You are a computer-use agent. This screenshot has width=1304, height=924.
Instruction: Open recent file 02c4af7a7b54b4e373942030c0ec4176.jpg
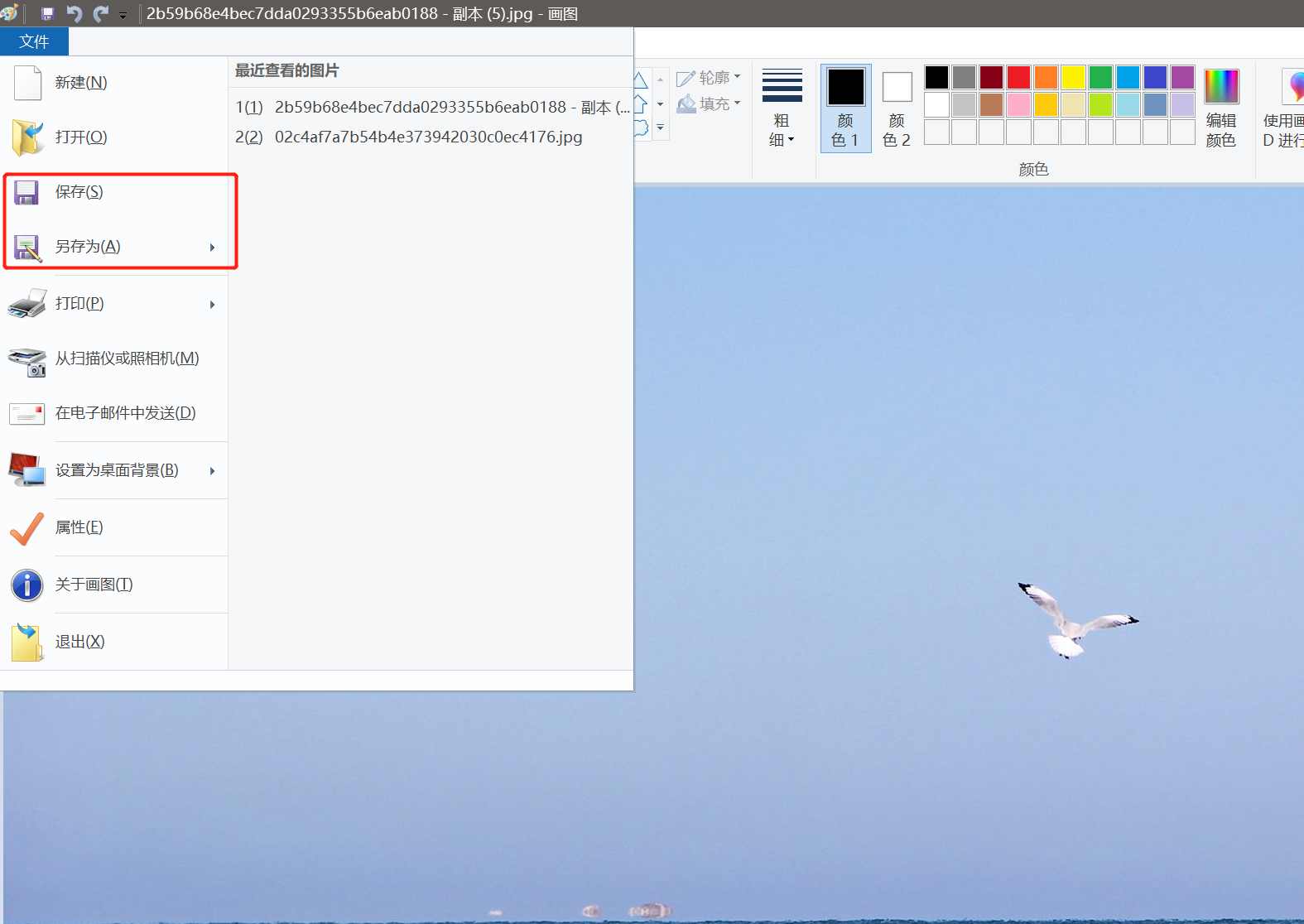(428, 137)
